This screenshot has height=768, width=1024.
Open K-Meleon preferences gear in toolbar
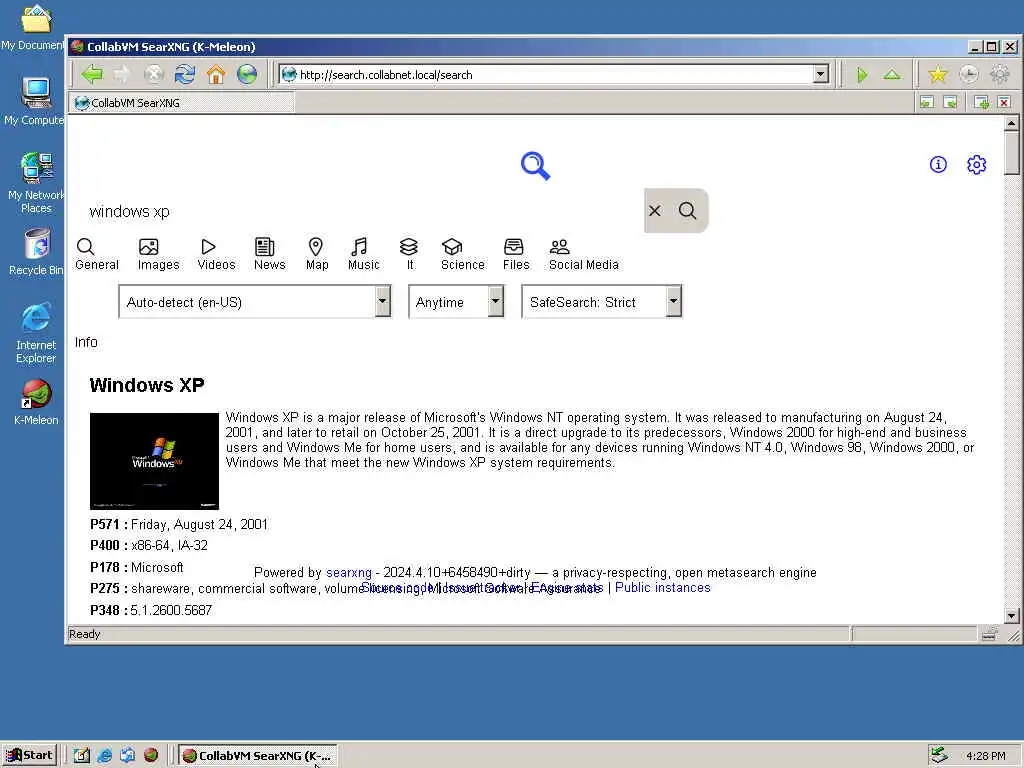[1000, 74]
